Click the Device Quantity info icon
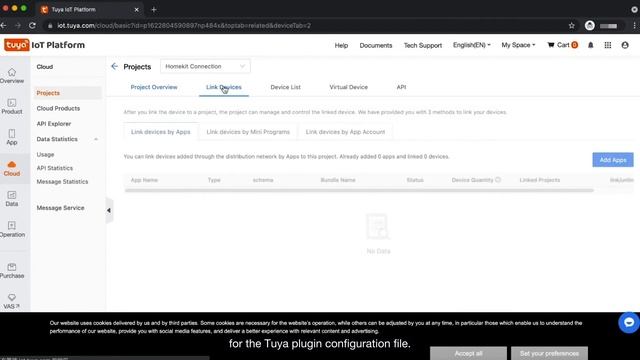The image size is (640, 360). pyautogui.click(x=498, y=180)
